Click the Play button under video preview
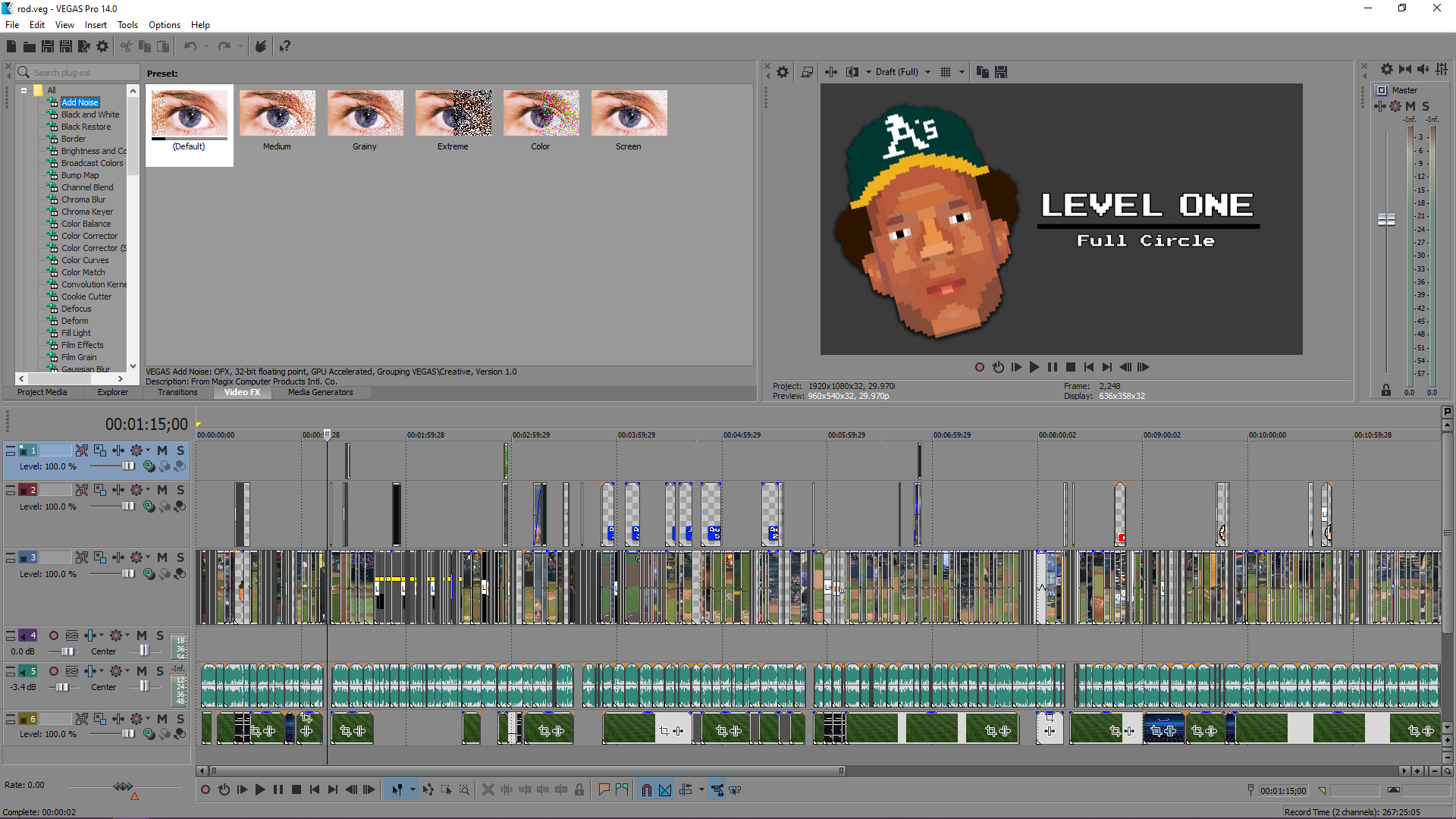 click(x=1034, y=367)
